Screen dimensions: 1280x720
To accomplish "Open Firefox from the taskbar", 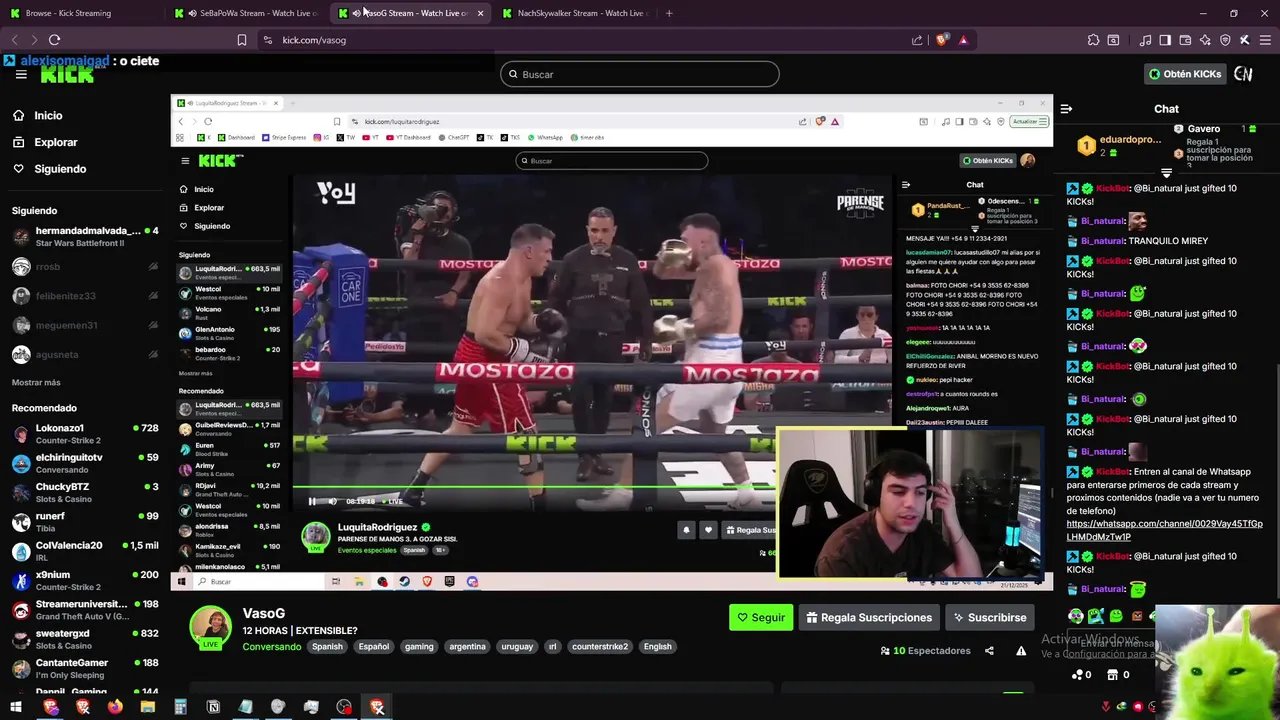I will click(x=115, y=707).
